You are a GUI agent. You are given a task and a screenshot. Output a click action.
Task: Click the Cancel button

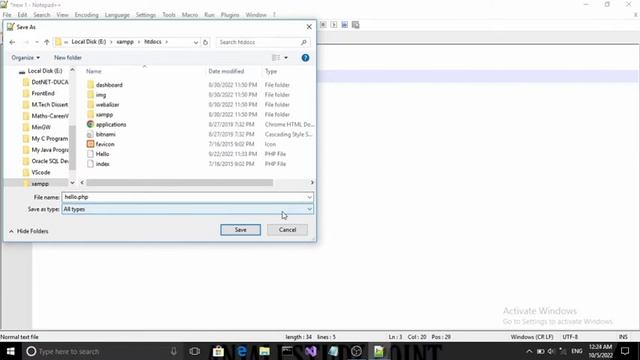[x=287, y=230]
